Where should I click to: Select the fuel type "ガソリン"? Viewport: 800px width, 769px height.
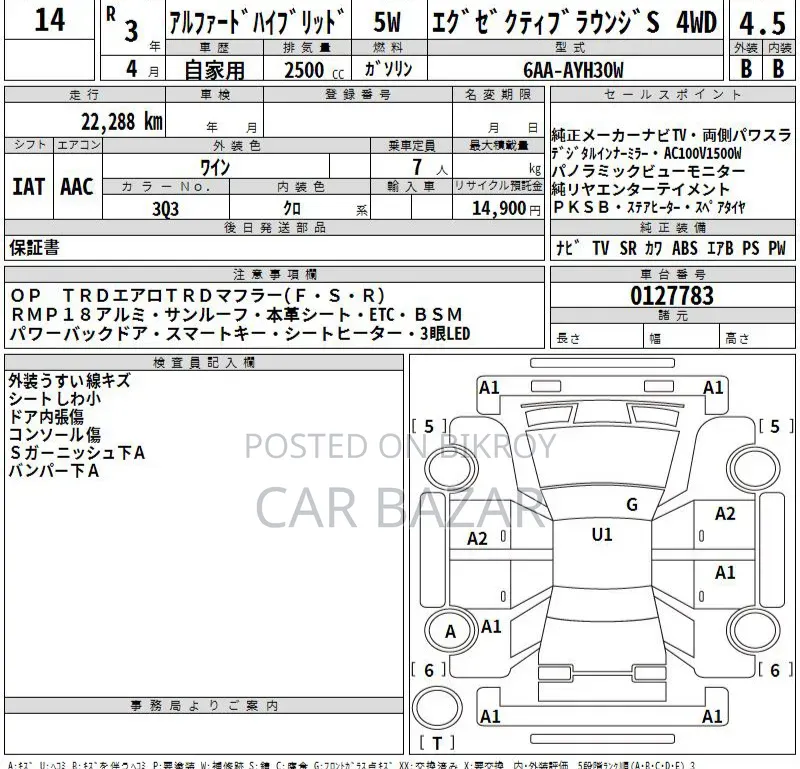point(388,68)
